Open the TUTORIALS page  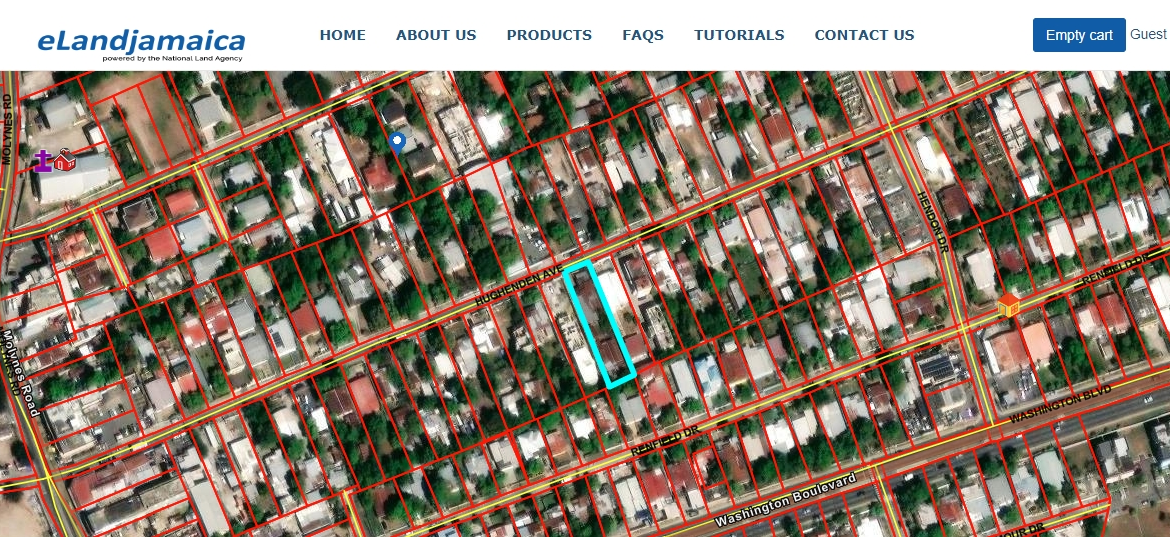click(739, 35)
